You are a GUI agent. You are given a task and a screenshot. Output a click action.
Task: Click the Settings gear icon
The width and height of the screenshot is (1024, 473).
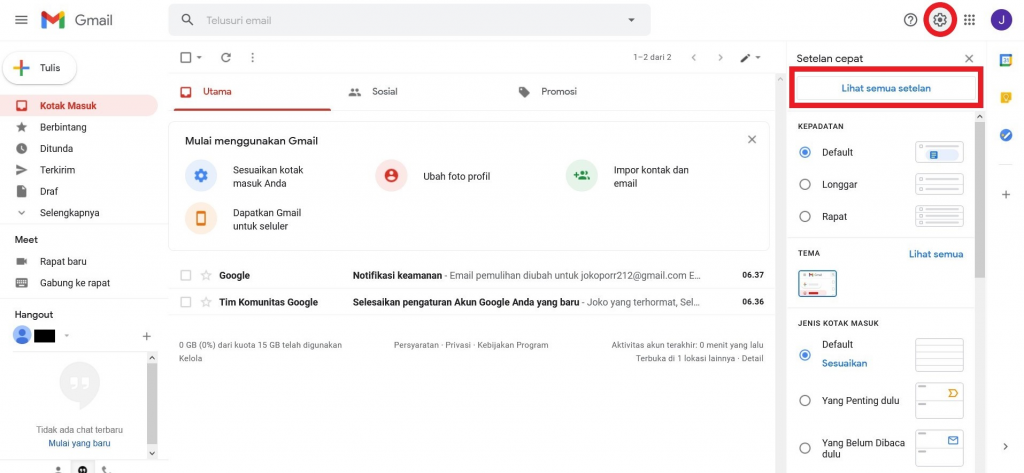(940, 20)
